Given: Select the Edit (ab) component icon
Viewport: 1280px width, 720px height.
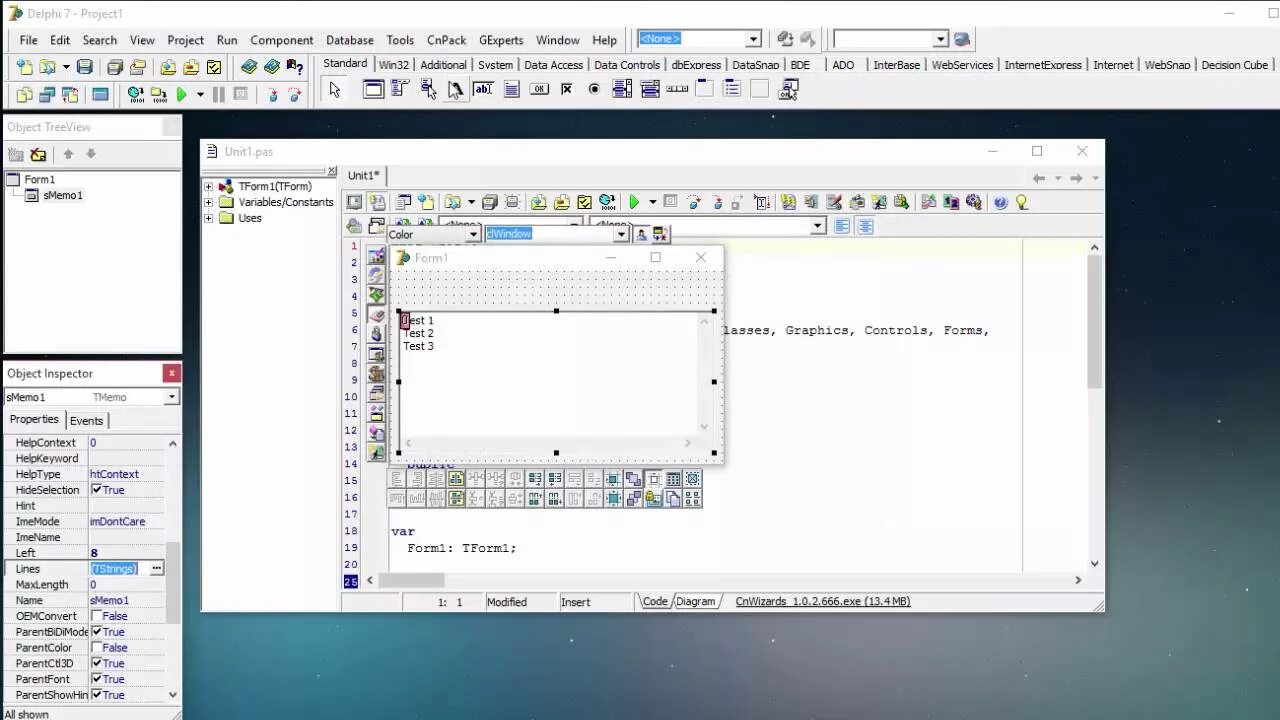Looking at the screenshot, I should click(483, 89).
